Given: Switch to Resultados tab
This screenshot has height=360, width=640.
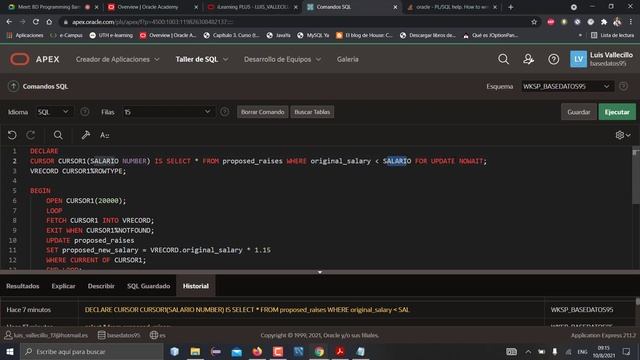Looking at the screenshot, I should 23,286.
